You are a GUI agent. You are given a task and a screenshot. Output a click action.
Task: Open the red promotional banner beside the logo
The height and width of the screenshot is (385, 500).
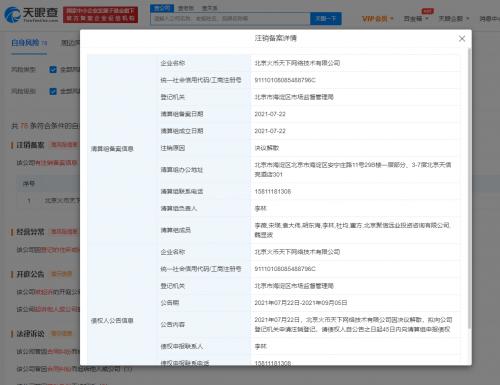[100, 15]
